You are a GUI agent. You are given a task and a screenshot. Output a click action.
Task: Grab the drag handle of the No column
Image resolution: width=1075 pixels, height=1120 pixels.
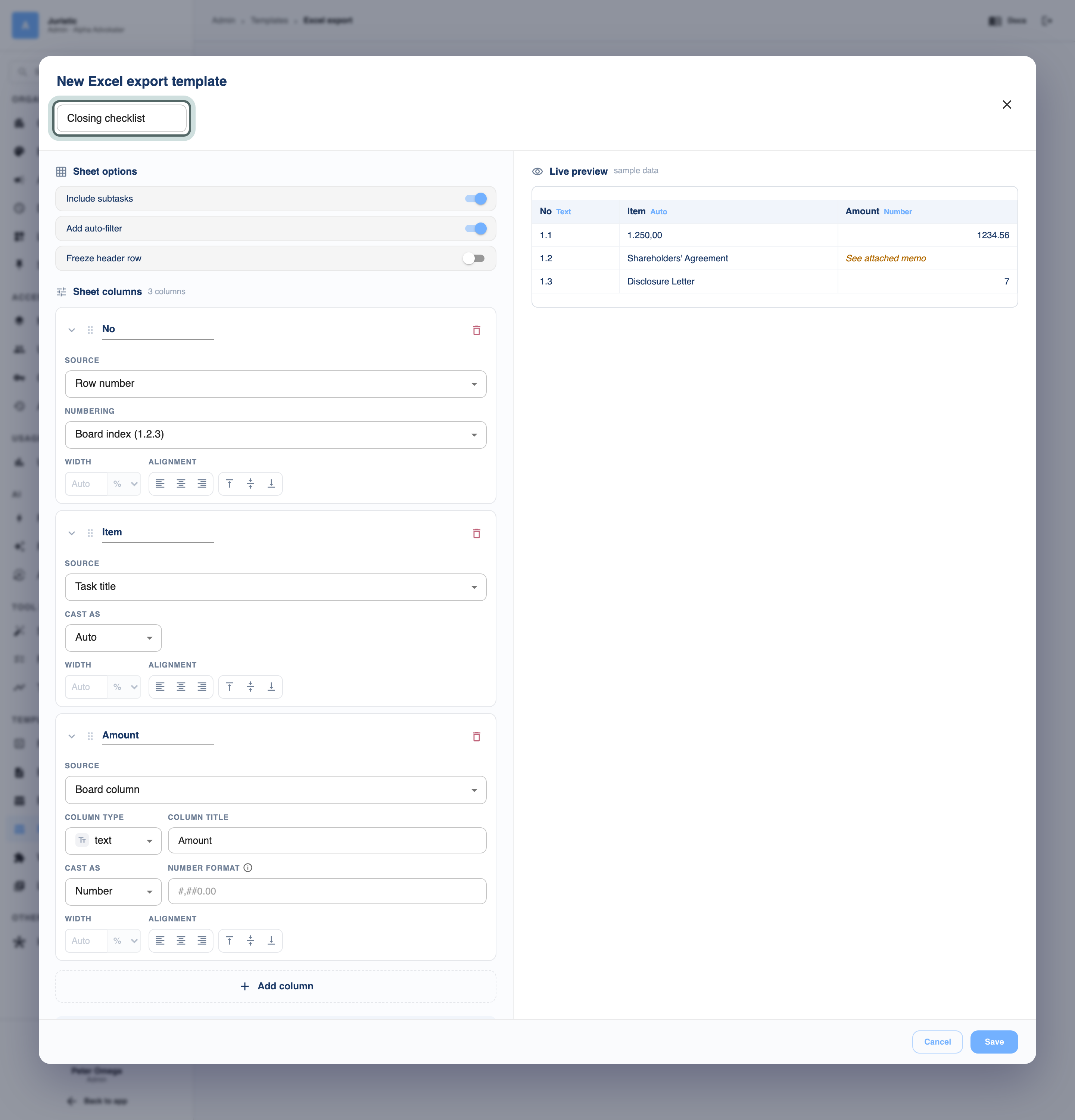coord(90,330)
